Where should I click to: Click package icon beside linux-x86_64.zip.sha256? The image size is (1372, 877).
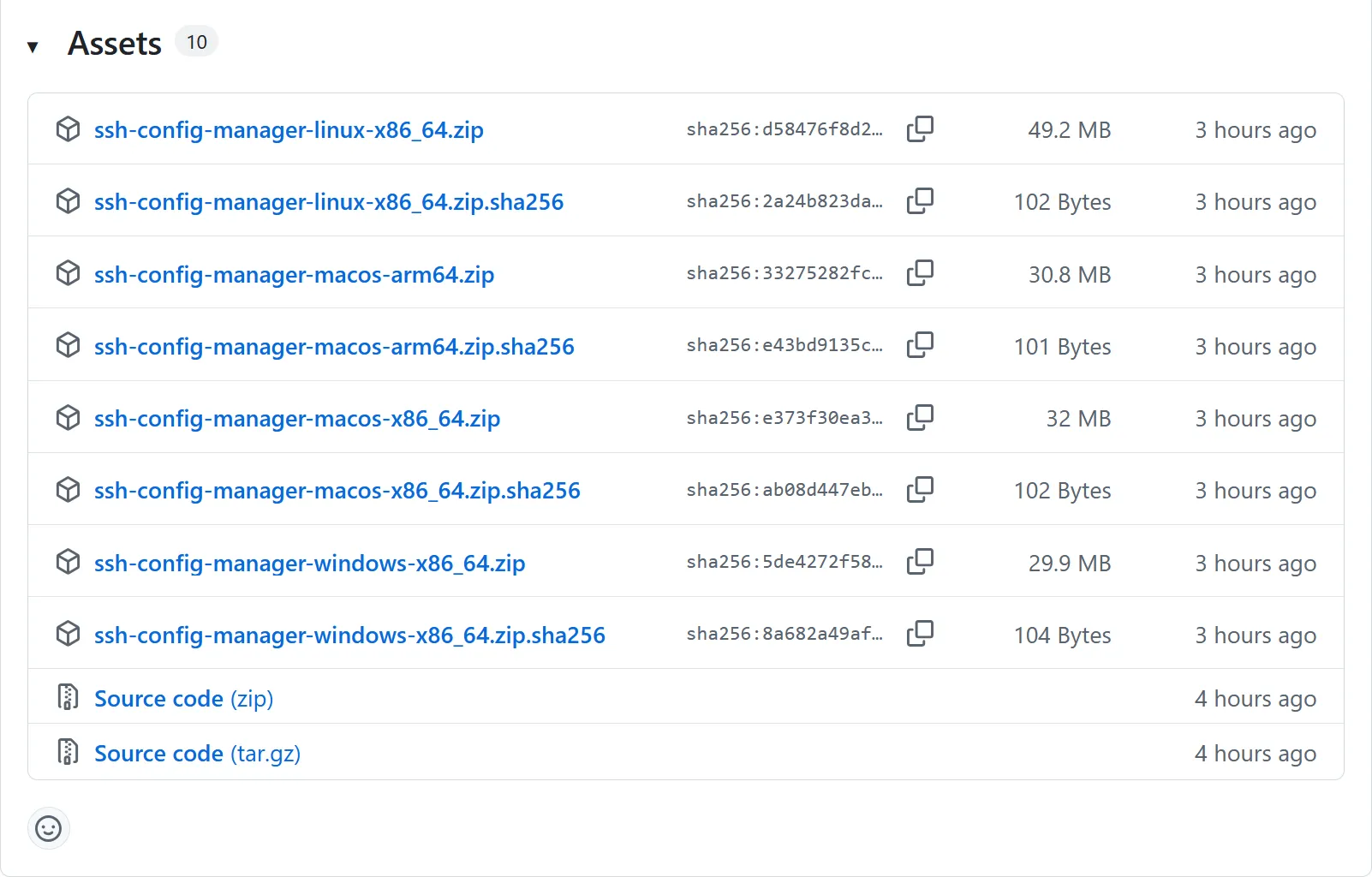pos(69,201)
